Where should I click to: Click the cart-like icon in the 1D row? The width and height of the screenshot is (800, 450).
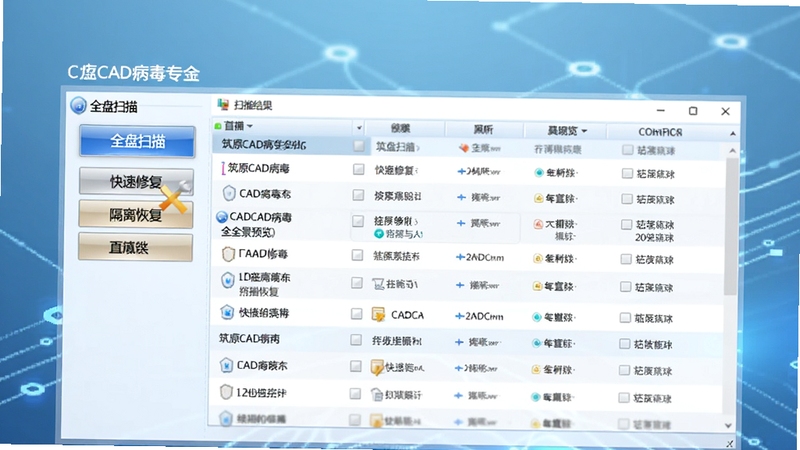pos(378,284)
